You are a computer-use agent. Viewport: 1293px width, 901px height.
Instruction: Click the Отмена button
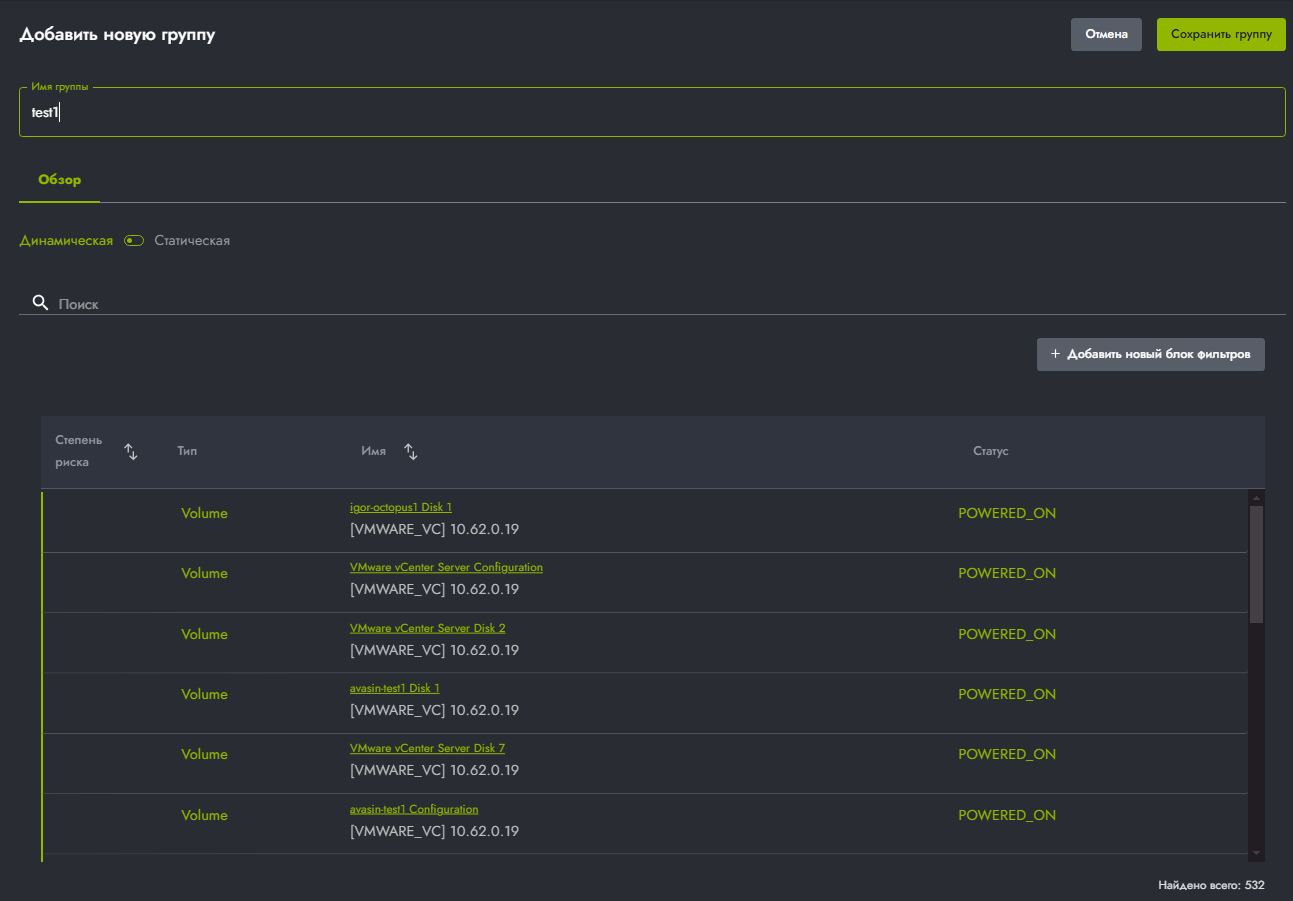coord(1106,34)
